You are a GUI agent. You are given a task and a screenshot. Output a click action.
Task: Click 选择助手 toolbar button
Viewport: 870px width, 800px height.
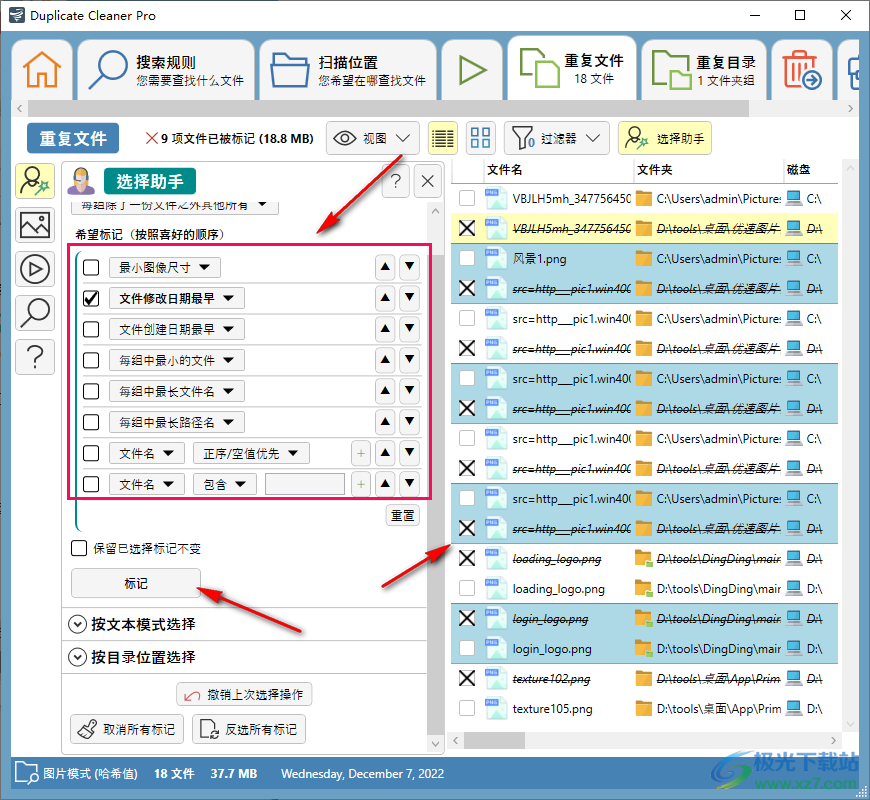(665, 138)
